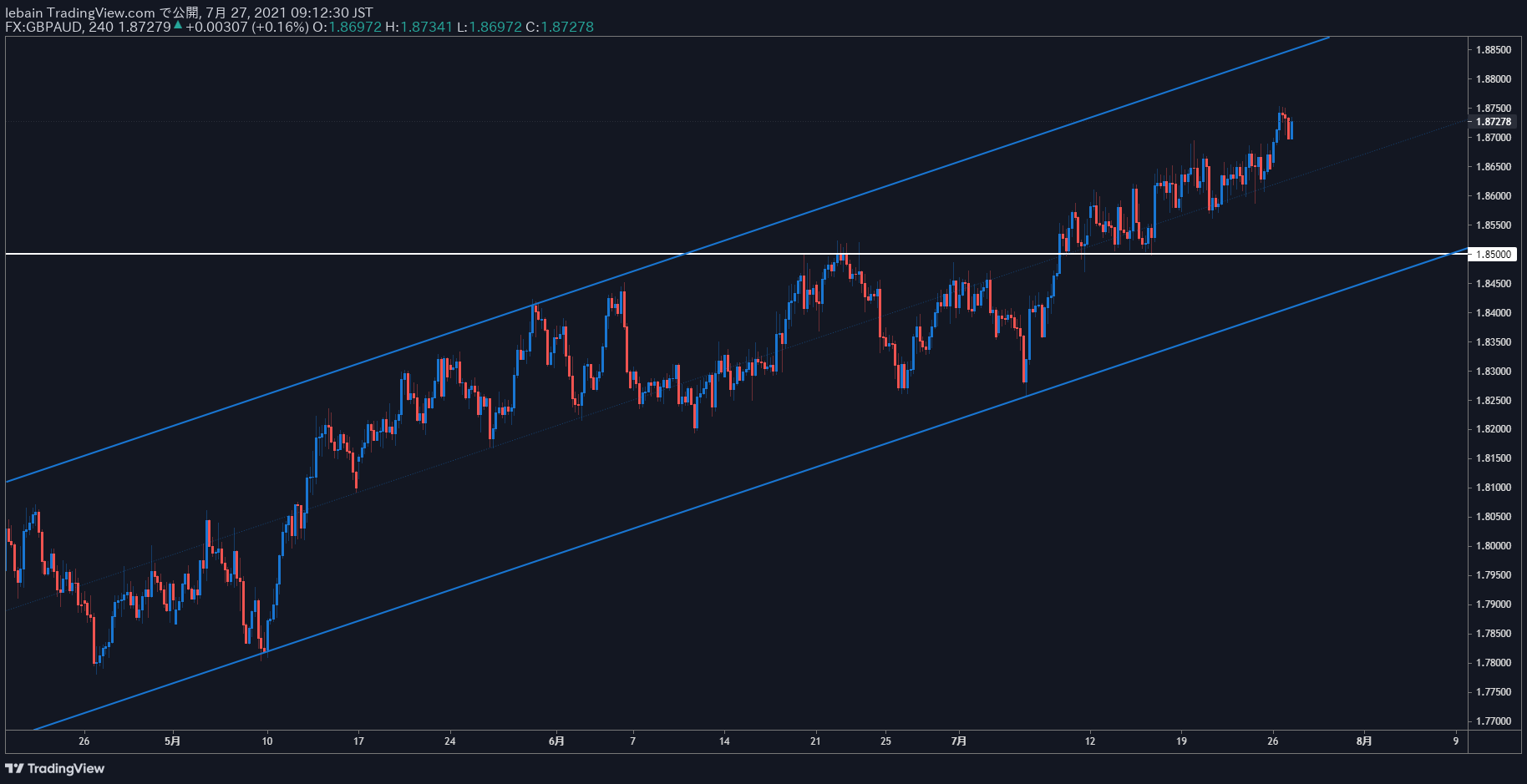This screenshot has width=1527, height=784.
Task: Click the 1.85500 price axis label
Action: tap(1493, 225)
